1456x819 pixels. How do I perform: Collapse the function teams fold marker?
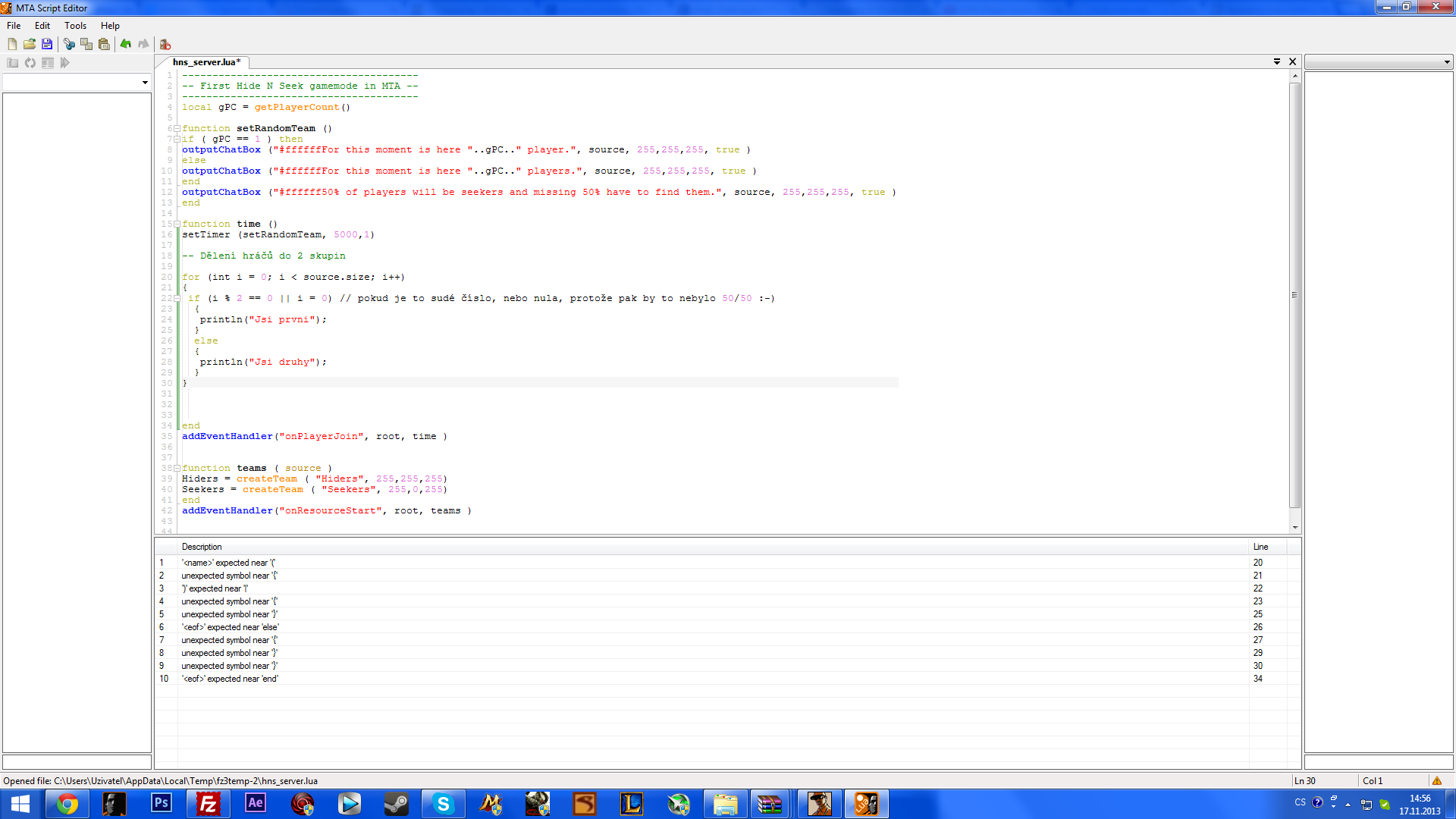177,468
